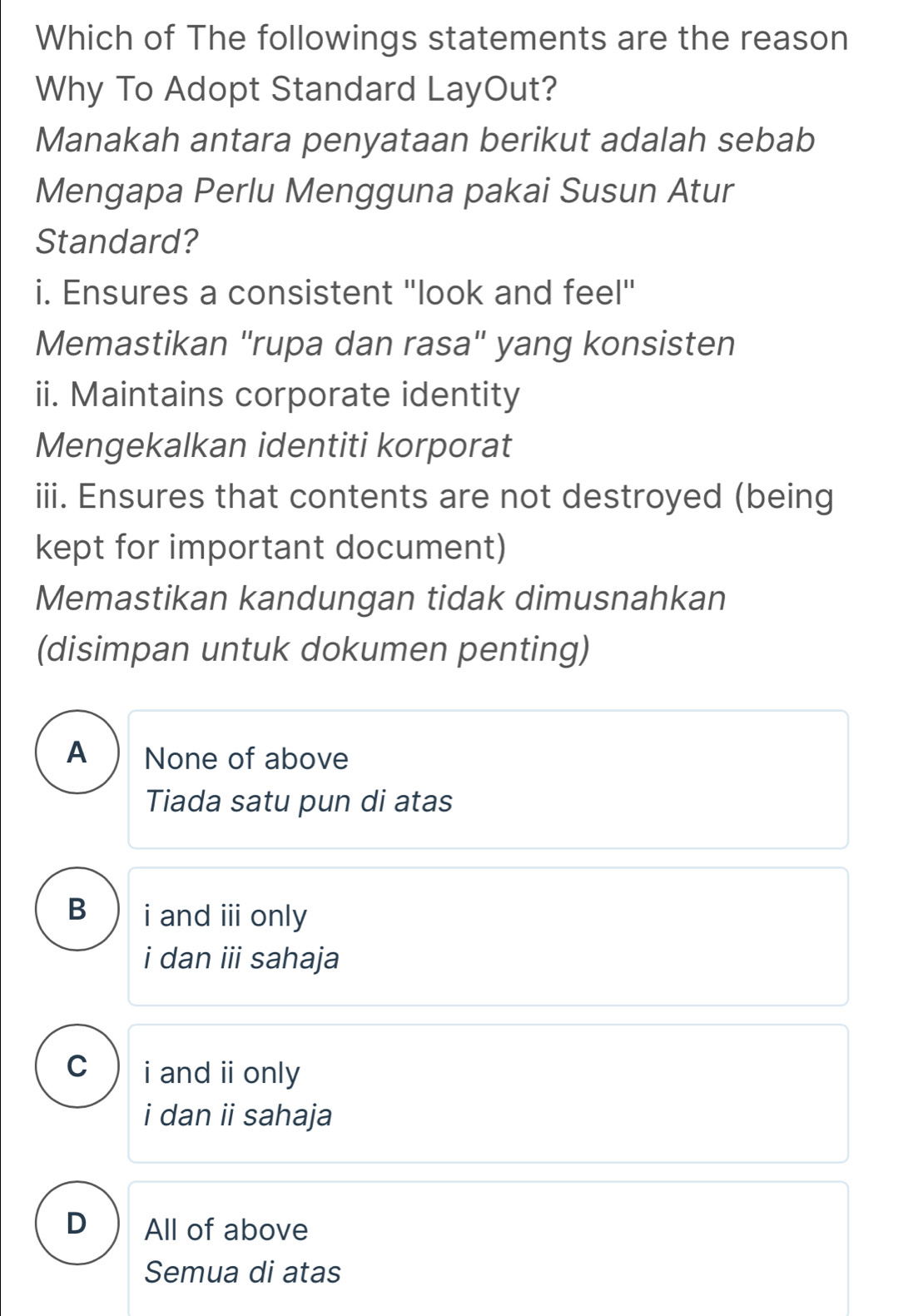Select answer circle A
Image resolution: width=913 pixels, height=1316 pixels.
77,752
